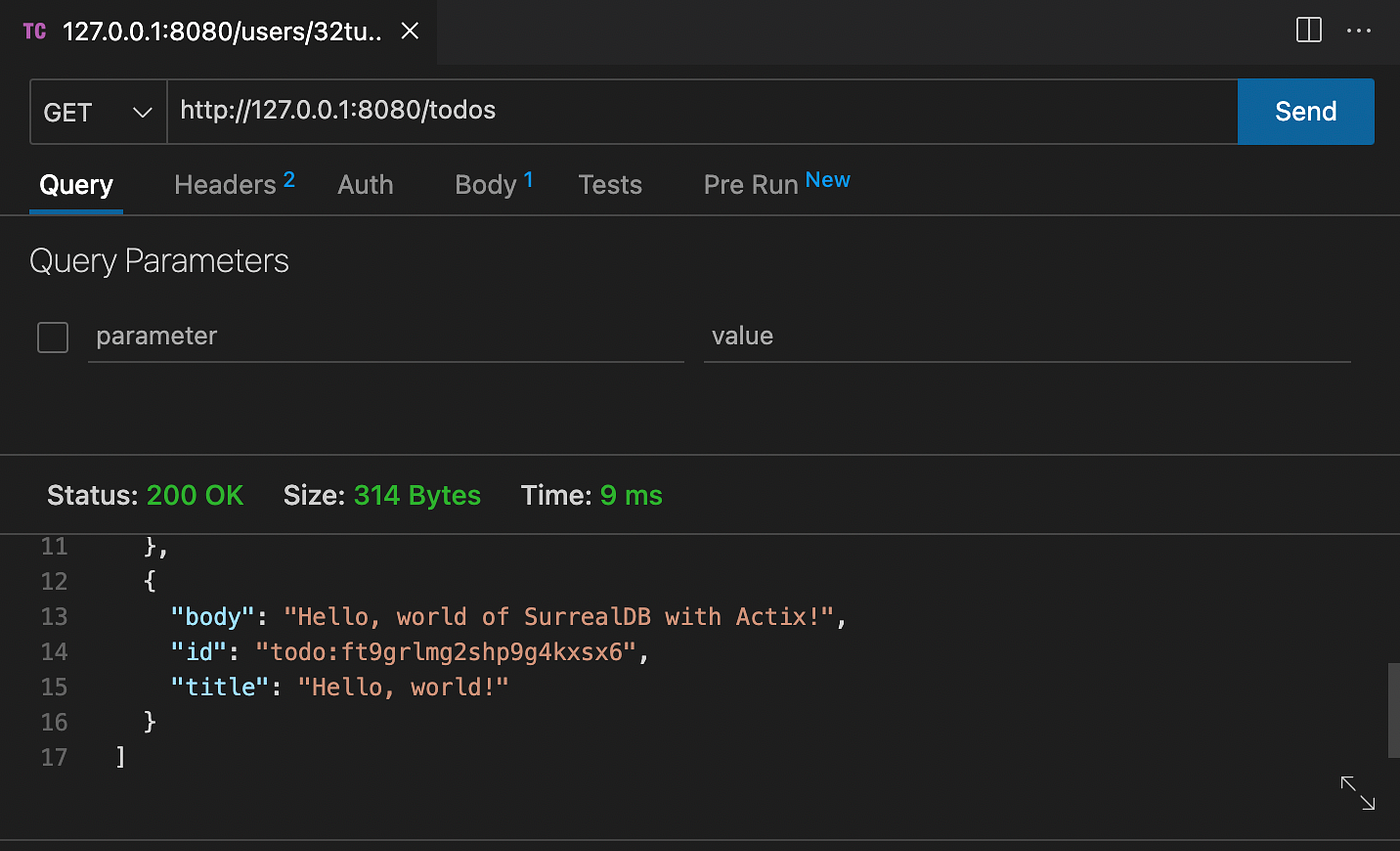The image size is (1400, 851).
Task: Click the split editor icon
Action: click(x=1309, y=31)
